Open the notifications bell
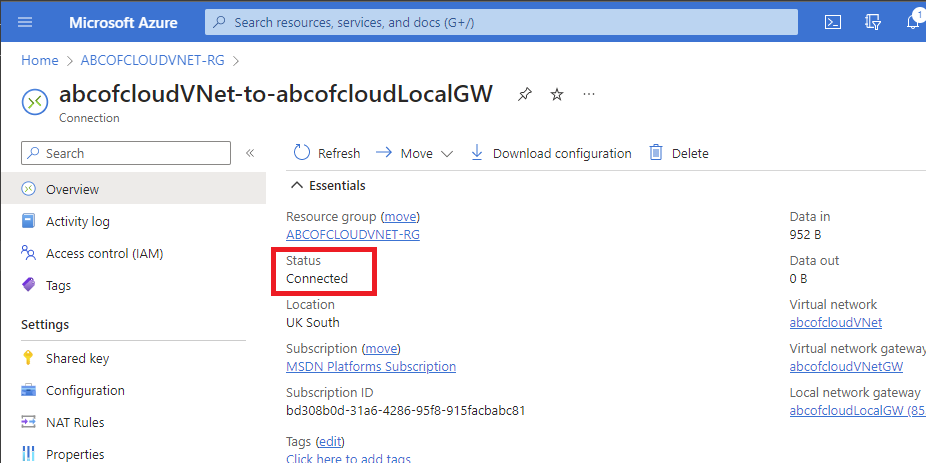The image size is (926, 463). pyautogui.click(x=913, y=22)
